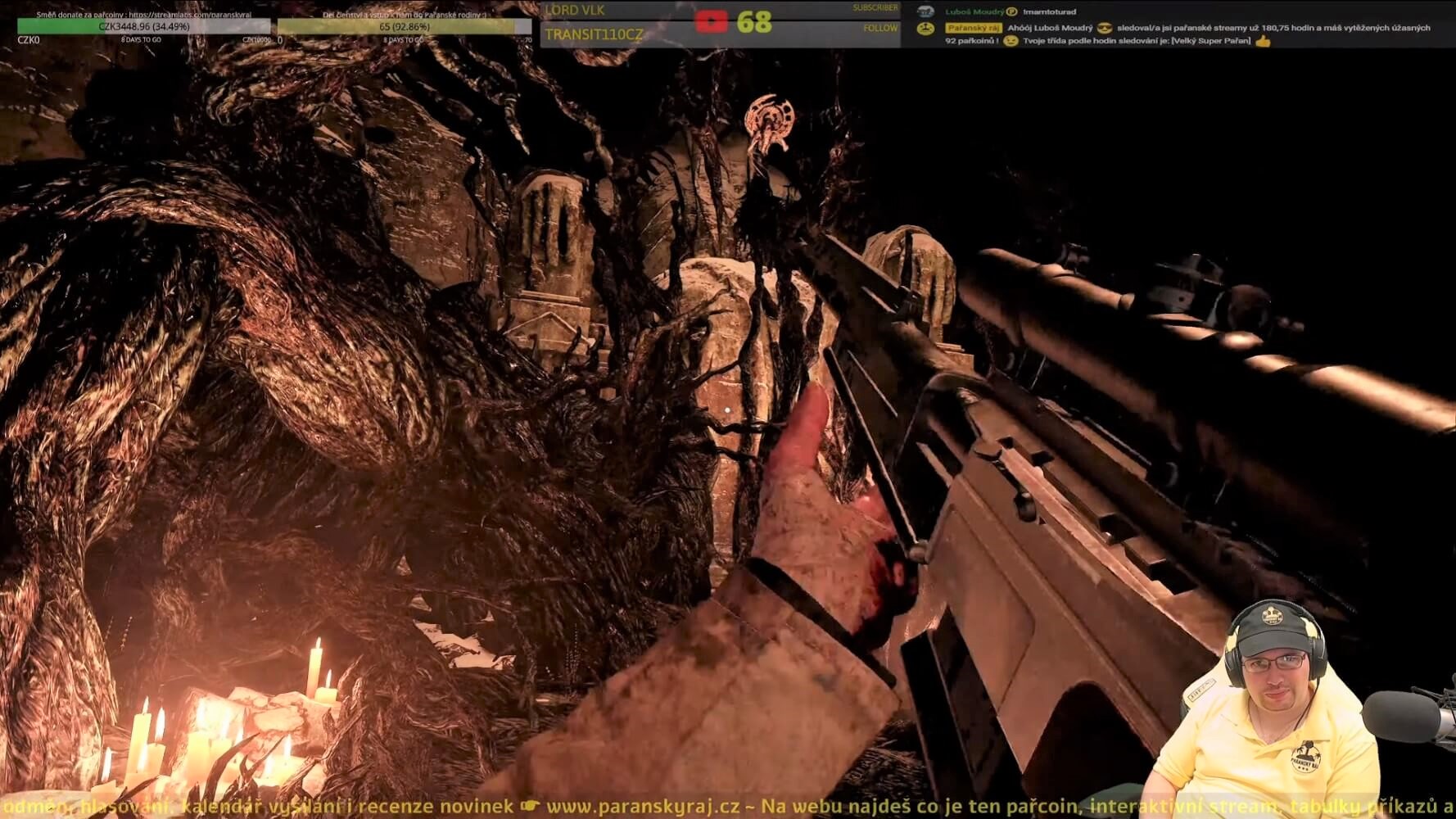The height and width of the screenshot is (819, 1456).
Task: Click the yellow Pařanský ráj chat badge
Action: (973, 28)
